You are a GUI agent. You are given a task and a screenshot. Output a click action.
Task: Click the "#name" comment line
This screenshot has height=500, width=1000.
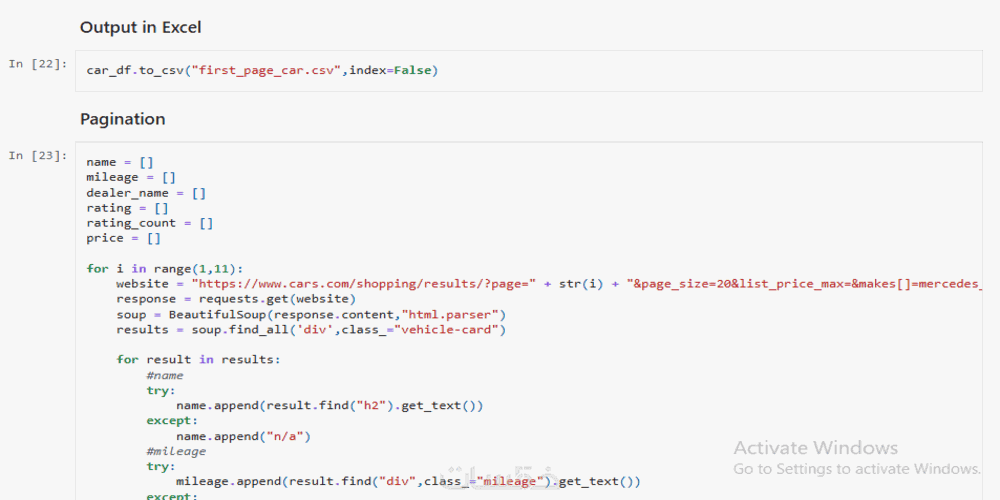tap(164, 375)
